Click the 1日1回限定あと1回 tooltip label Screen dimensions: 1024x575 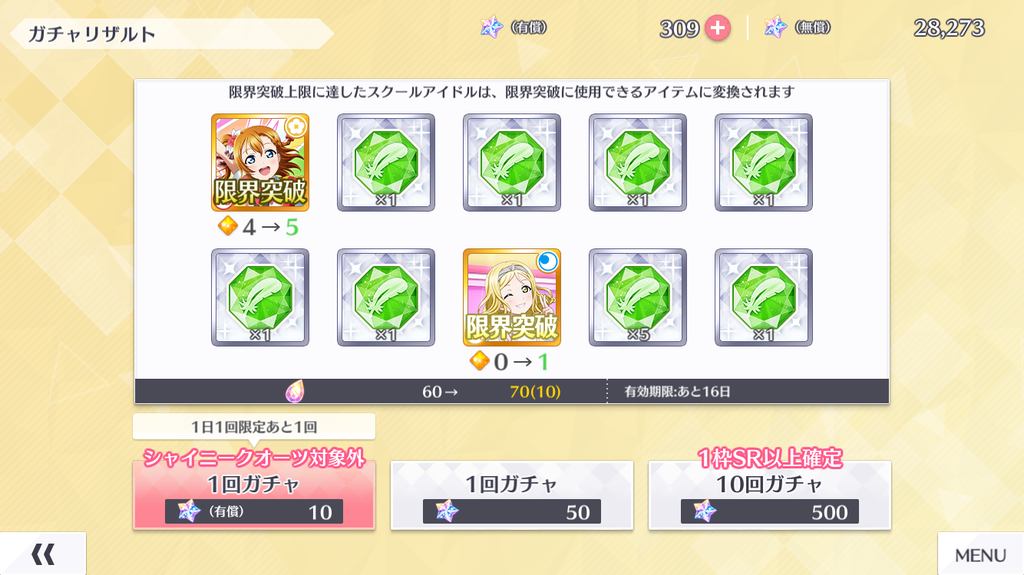tap(254, 427)
